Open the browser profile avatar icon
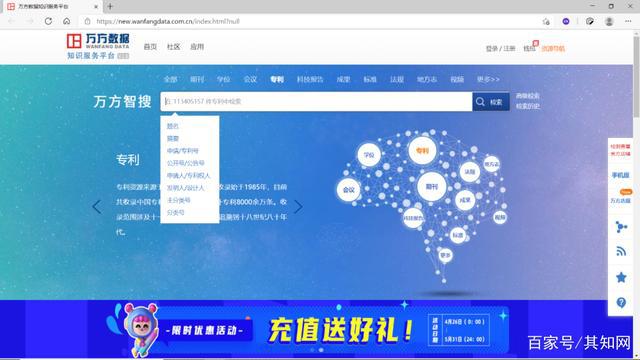The height and width of the screenshot is (360, 640). pos(609,21)
